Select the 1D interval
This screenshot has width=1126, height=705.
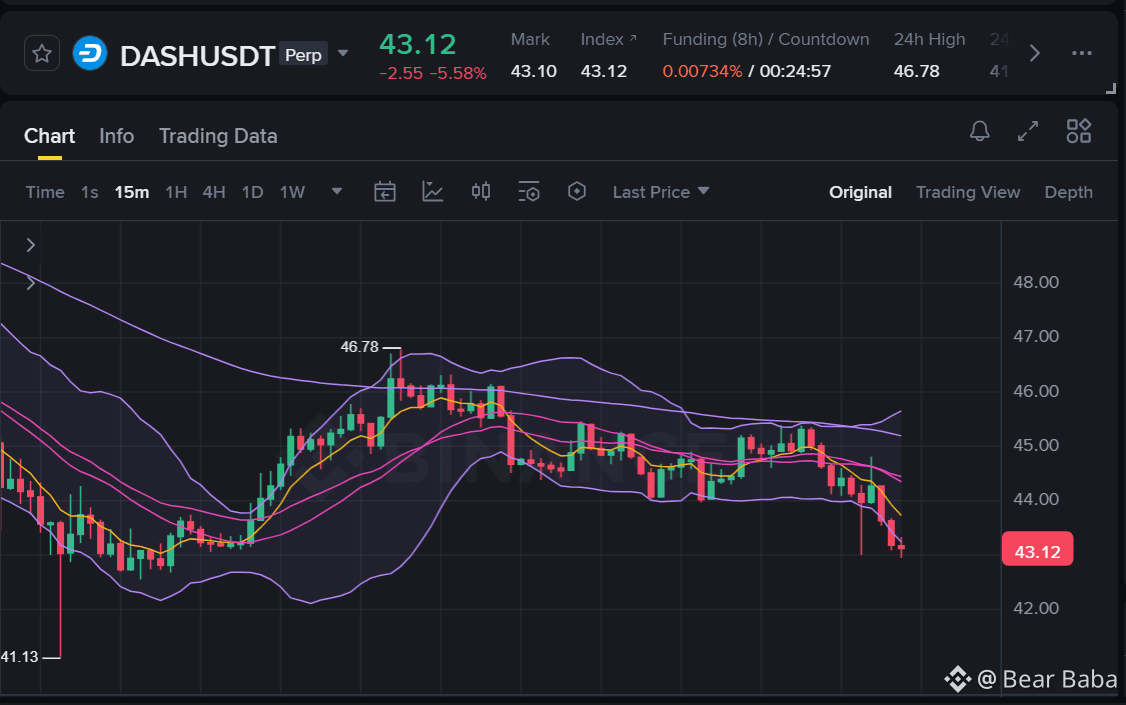pos(252,192)
